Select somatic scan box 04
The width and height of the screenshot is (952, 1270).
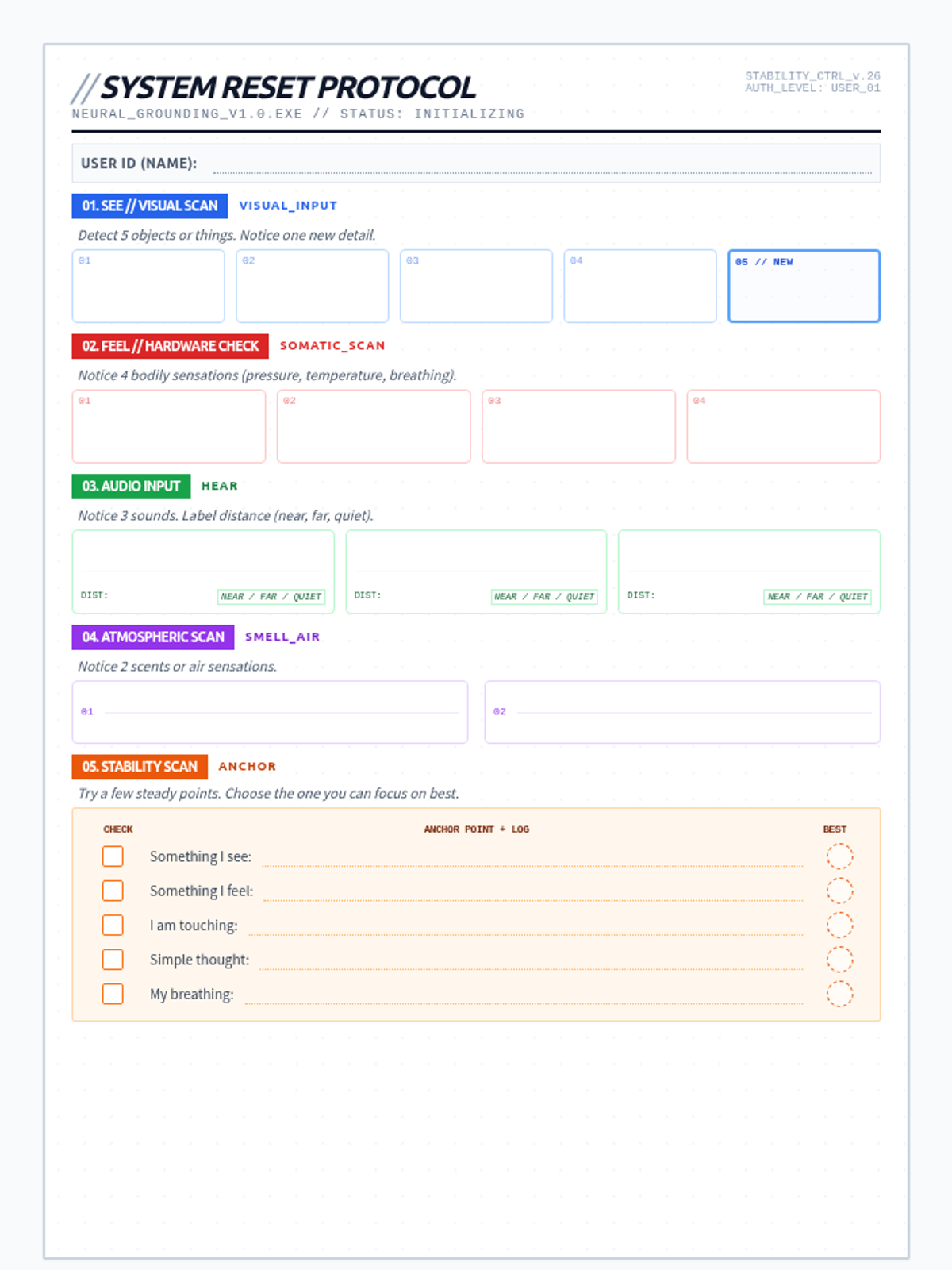[x=783, y=426]
